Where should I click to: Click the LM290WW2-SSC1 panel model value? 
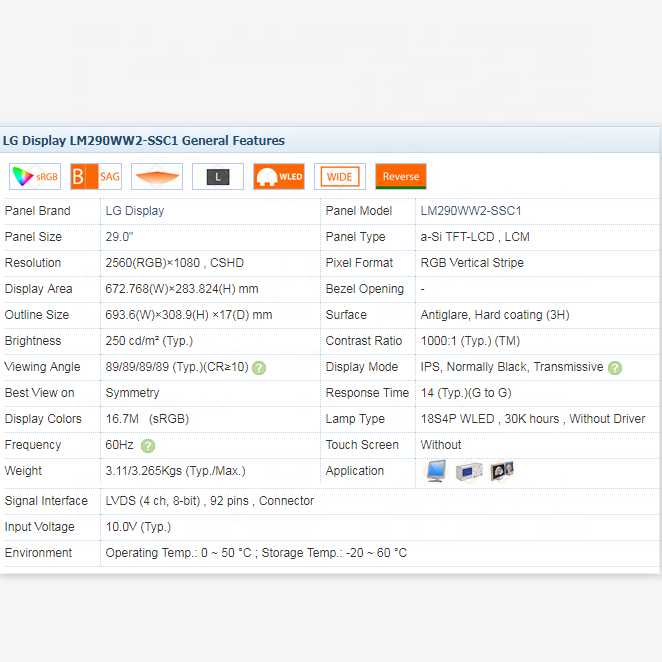point(471,211)
